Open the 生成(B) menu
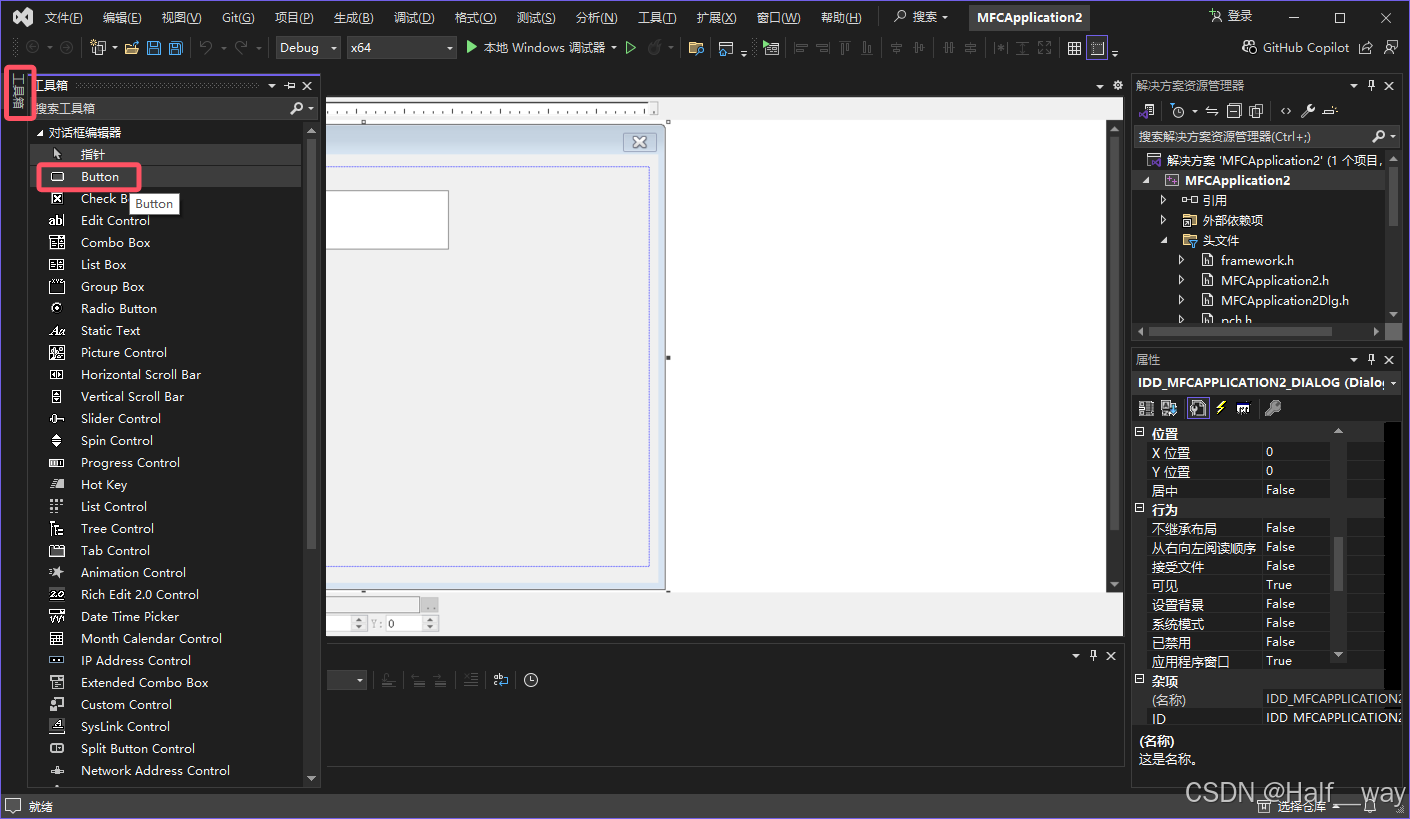 353,18
